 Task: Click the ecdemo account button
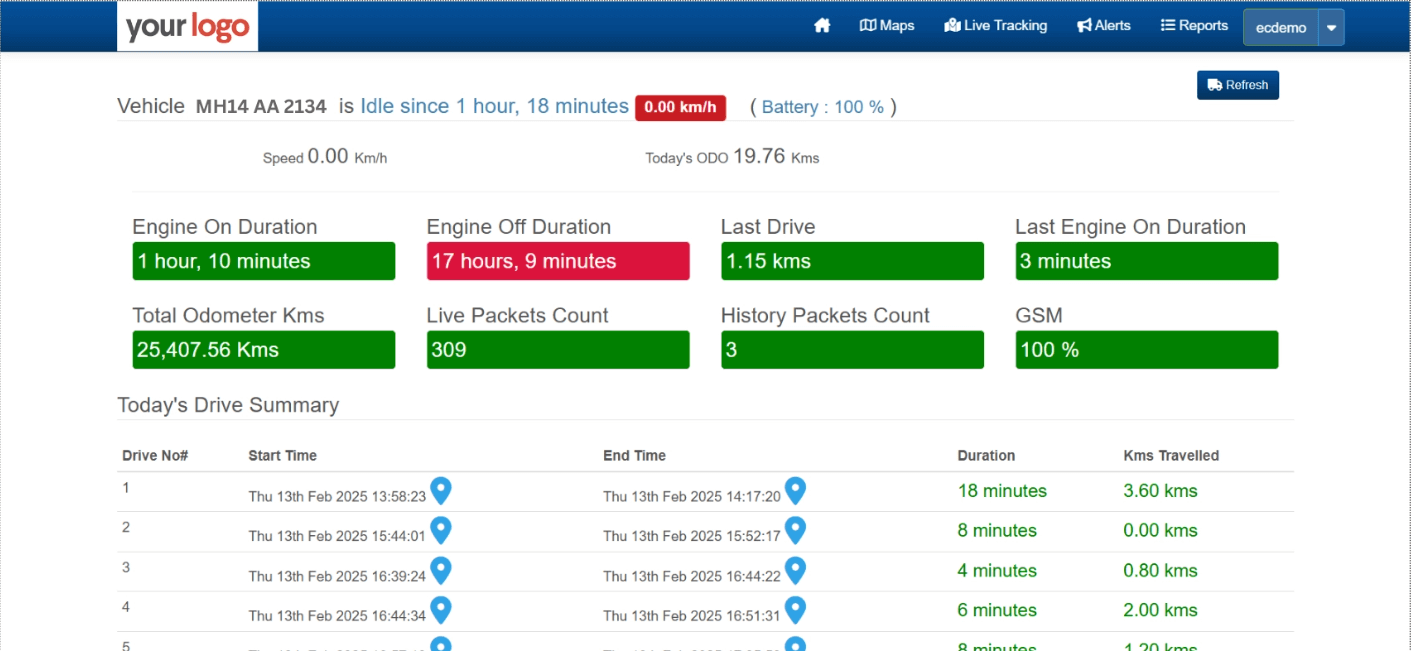point(1281,28)
